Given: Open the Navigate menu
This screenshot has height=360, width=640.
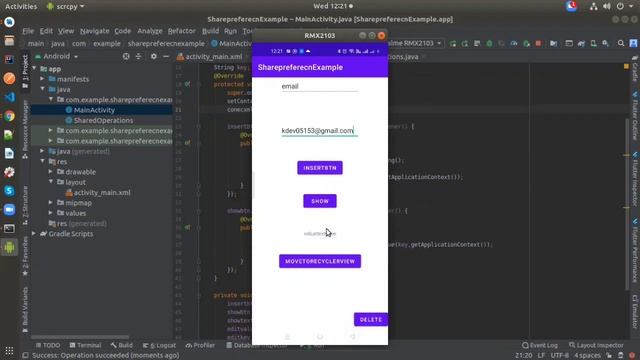Looking at the screenshot, I should tap(95, 31).
